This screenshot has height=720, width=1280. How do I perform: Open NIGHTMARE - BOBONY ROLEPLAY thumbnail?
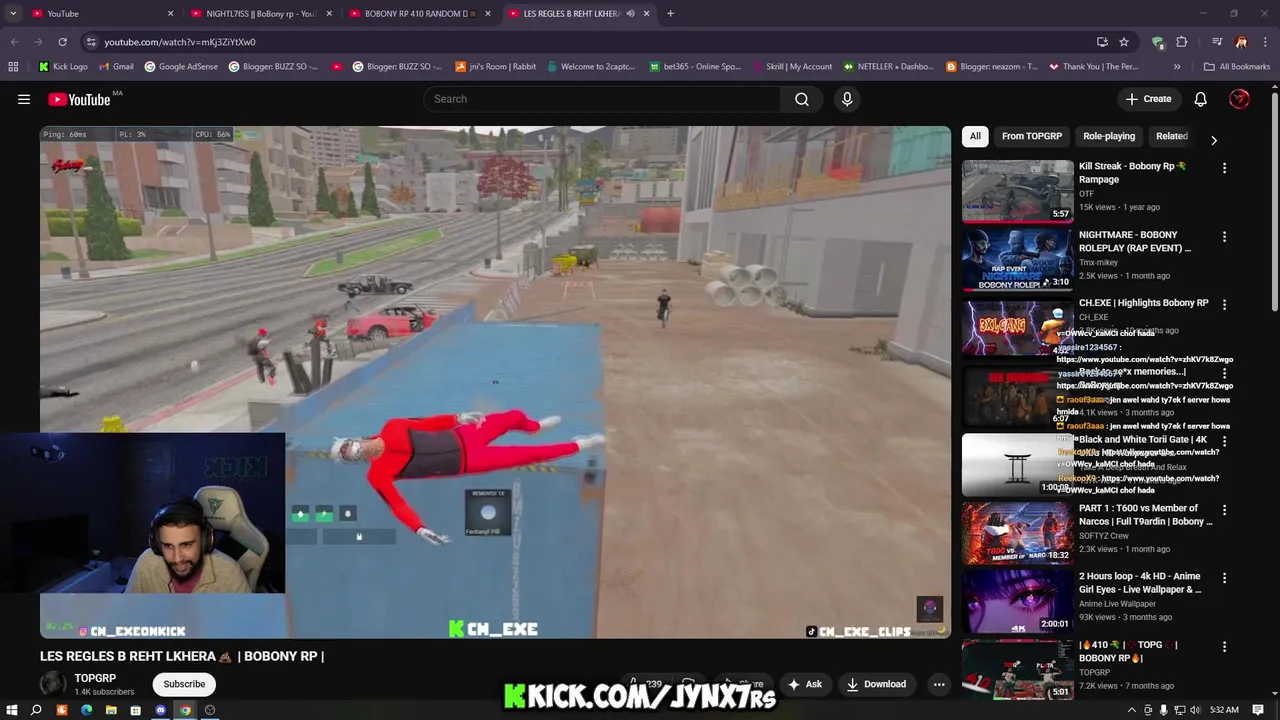pos(1017,259)
